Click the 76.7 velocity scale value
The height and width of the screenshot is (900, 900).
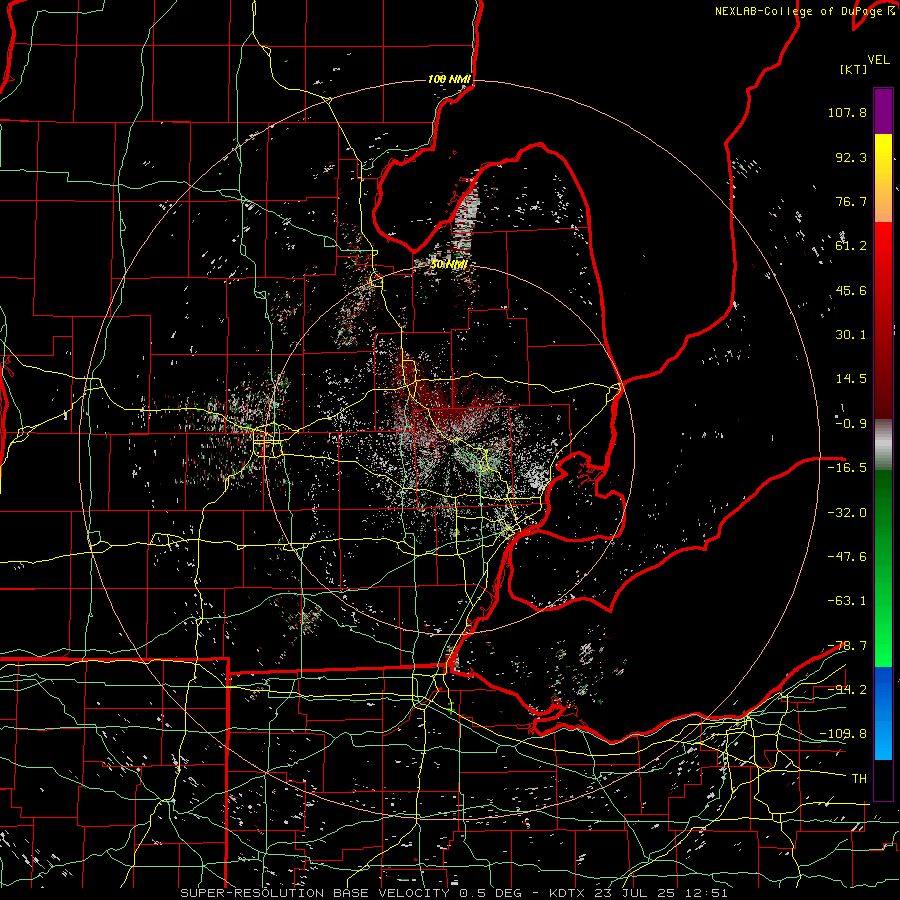coord(851,201)
